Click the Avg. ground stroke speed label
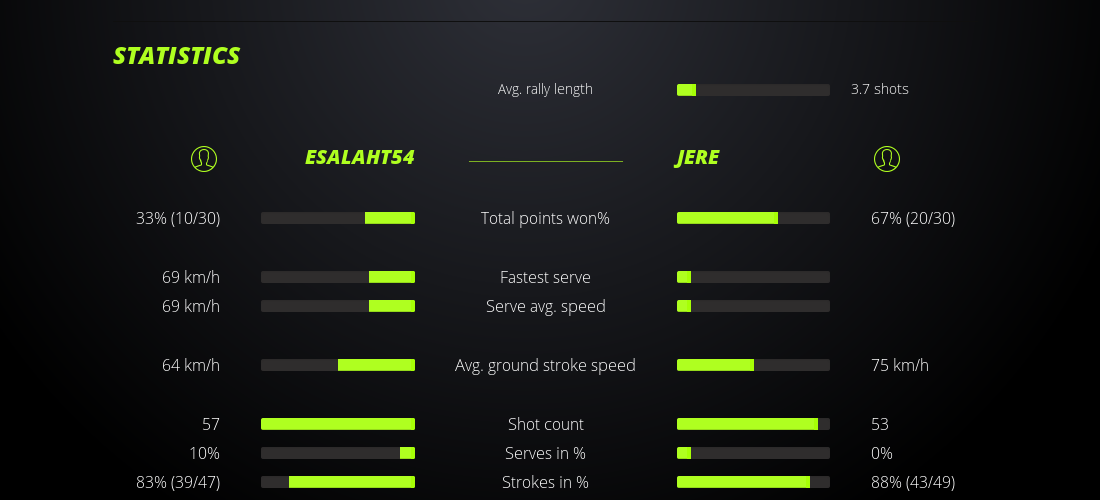1100x500 pixels. [545, 365]
